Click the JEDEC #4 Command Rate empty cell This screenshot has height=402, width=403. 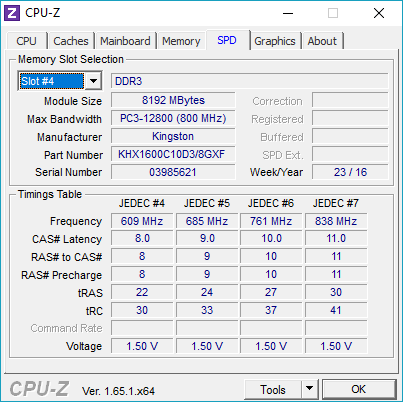[142, 328]
